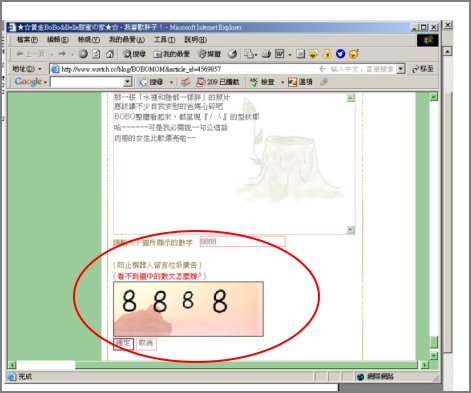Click page vertical scrollbar down arrow

click(433, 356)
